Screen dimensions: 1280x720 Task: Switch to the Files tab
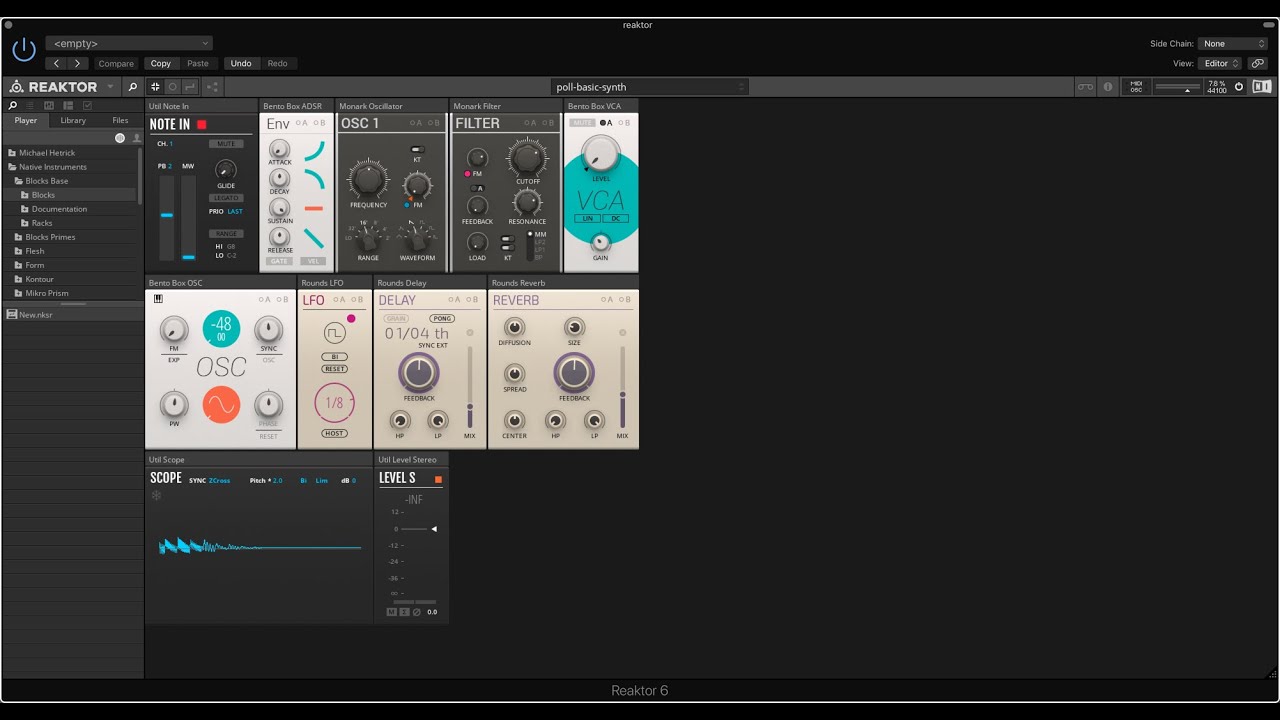coord(120,120)
